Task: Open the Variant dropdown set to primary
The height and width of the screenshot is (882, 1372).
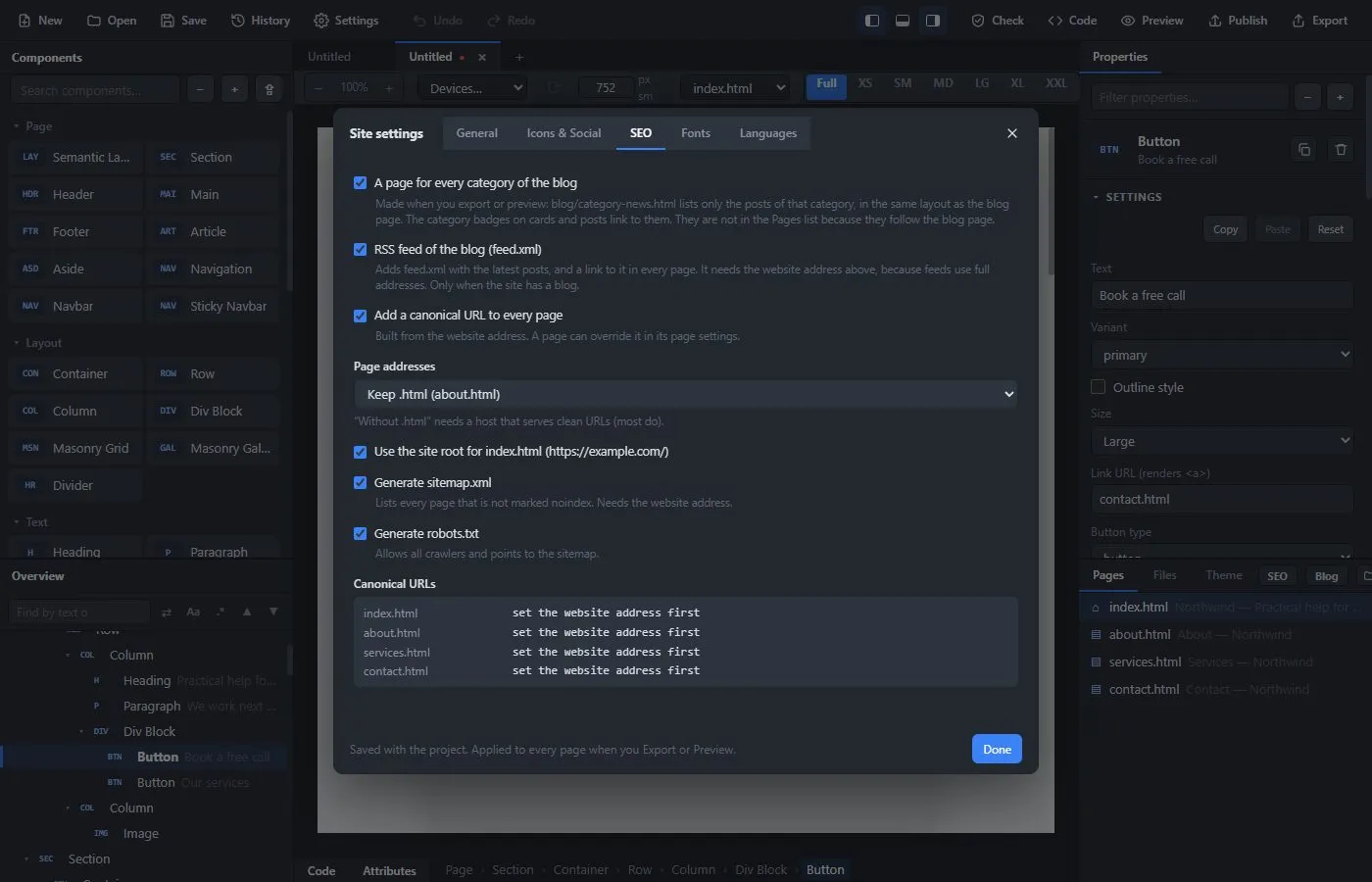Action: tap(1222, 355)
